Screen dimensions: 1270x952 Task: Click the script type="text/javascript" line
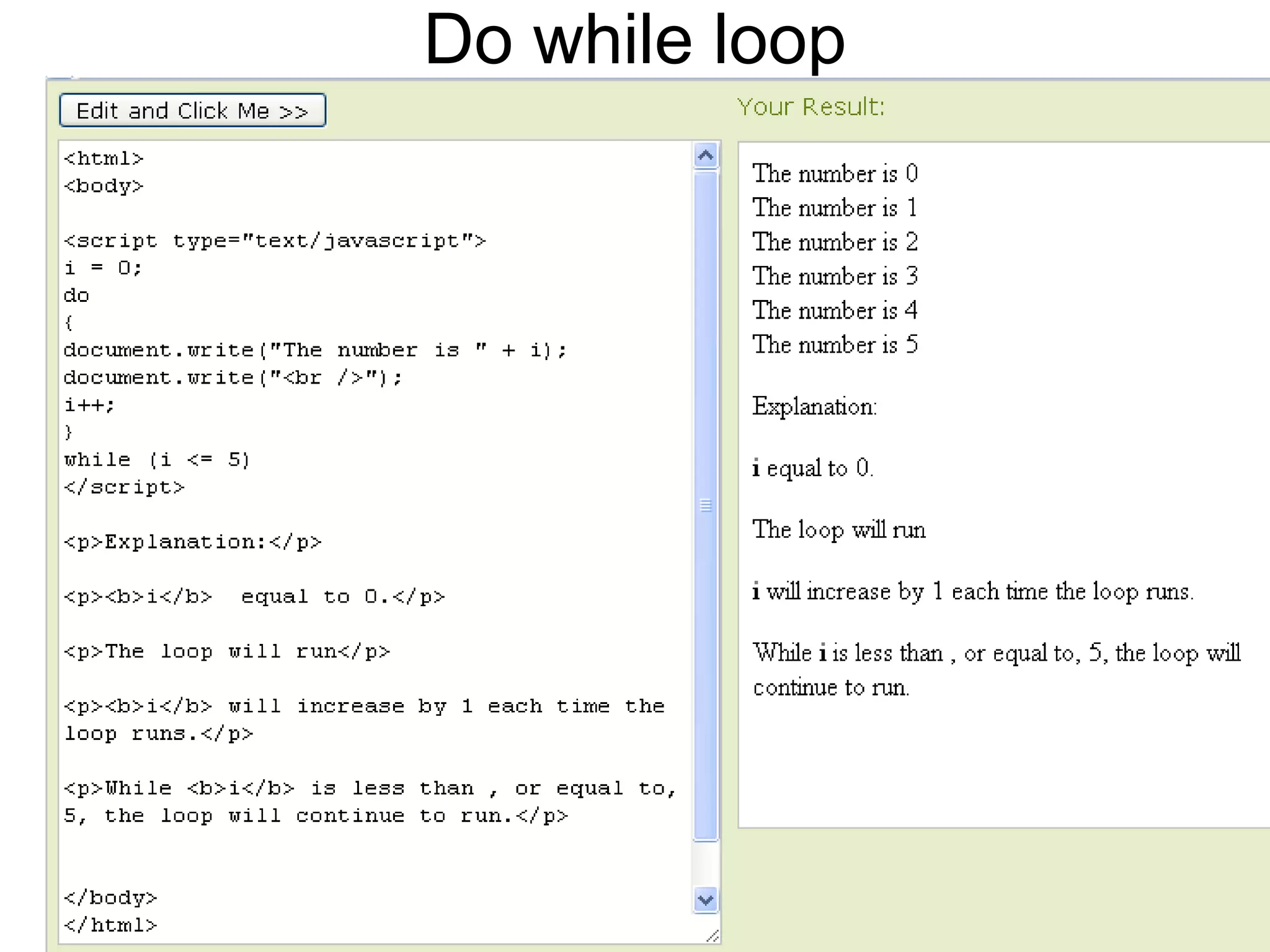pos(275,240)
